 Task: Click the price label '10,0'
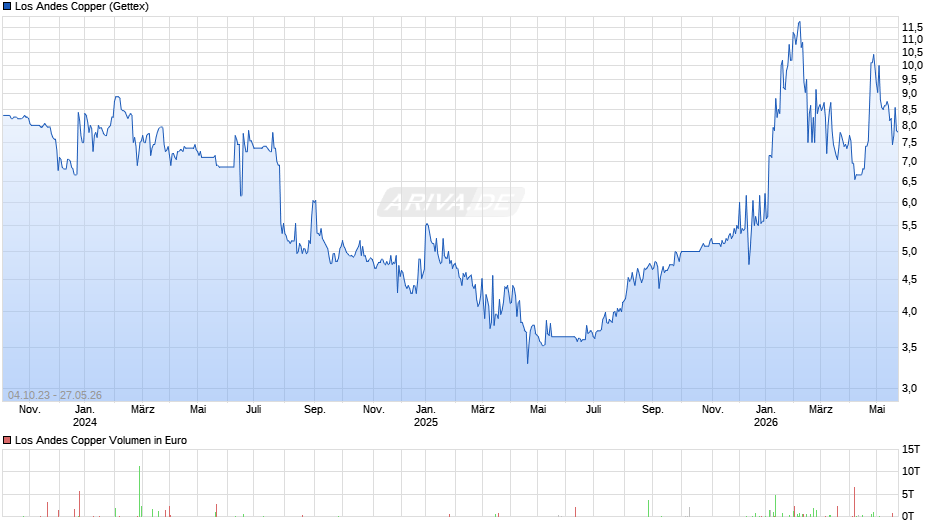pos(912,65)
